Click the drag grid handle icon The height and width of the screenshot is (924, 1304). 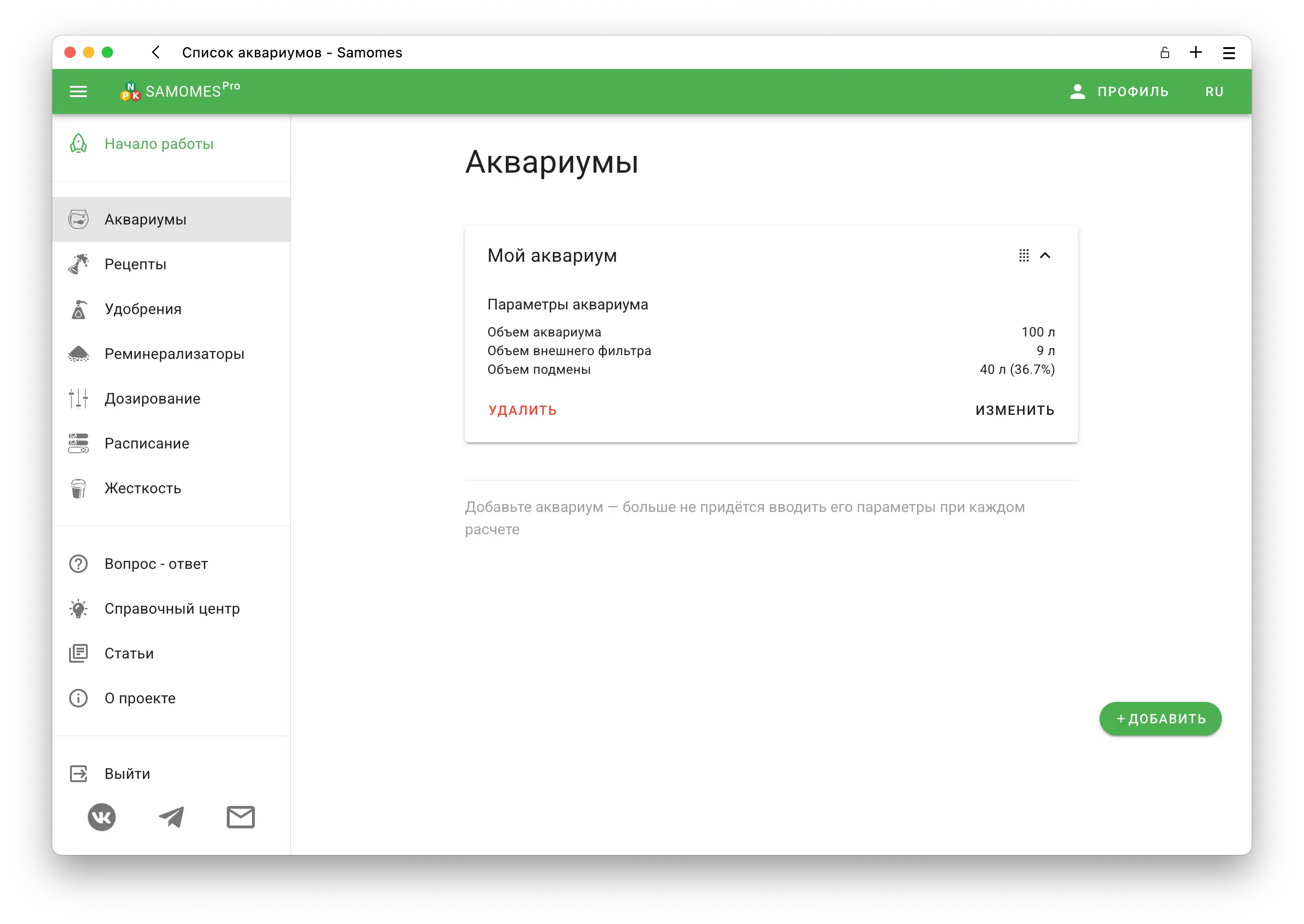tap(1024, 255)
